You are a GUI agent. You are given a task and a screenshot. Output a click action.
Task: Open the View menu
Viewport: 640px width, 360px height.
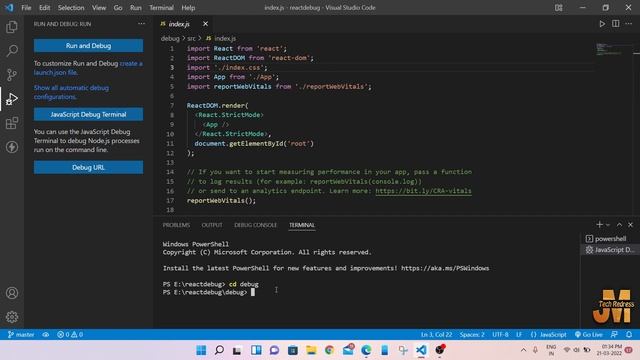click(99, 7)
